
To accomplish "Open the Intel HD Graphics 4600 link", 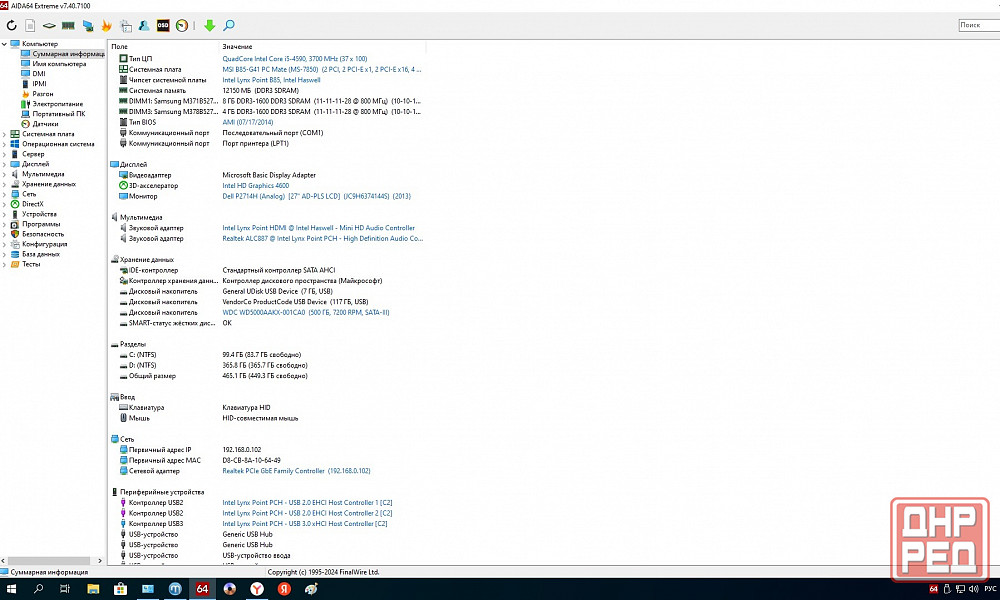I will click(x=255, y=185).
